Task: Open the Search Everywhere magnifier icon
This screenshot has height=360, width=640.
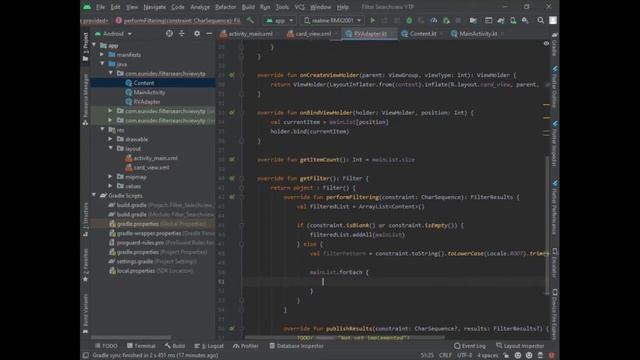Action: (x=540, y=20)
